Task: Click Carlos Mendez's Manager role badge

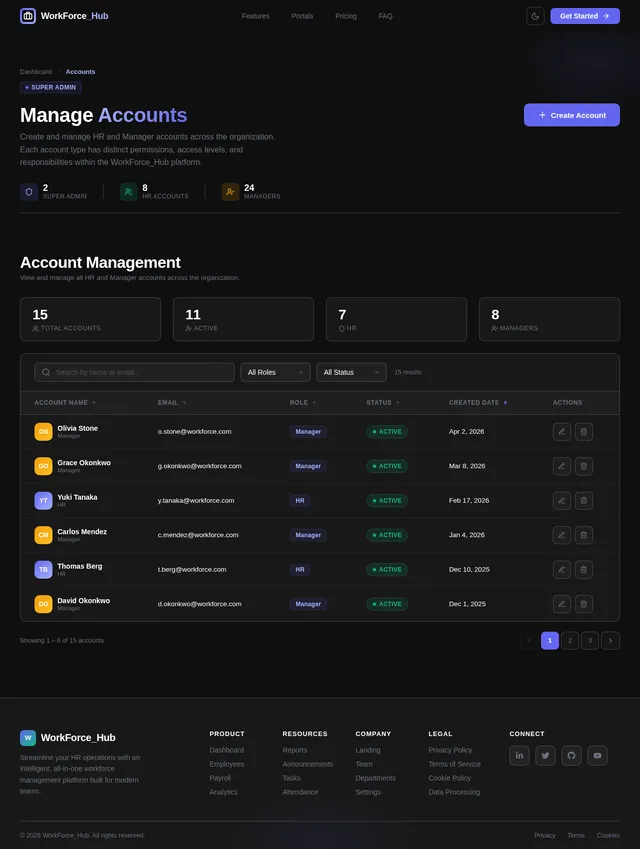Action: point(308,535)
